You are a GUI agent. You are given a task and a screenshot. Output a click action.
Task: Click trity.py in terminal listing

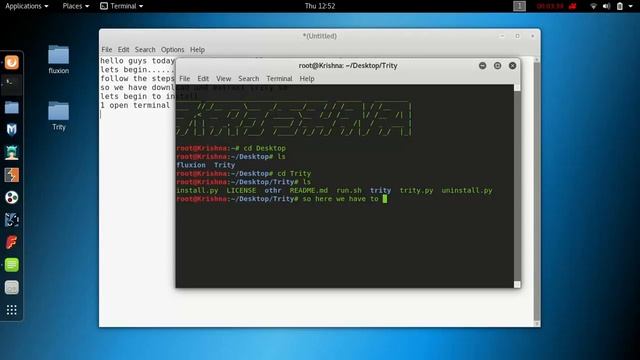[x=416, y=191]
